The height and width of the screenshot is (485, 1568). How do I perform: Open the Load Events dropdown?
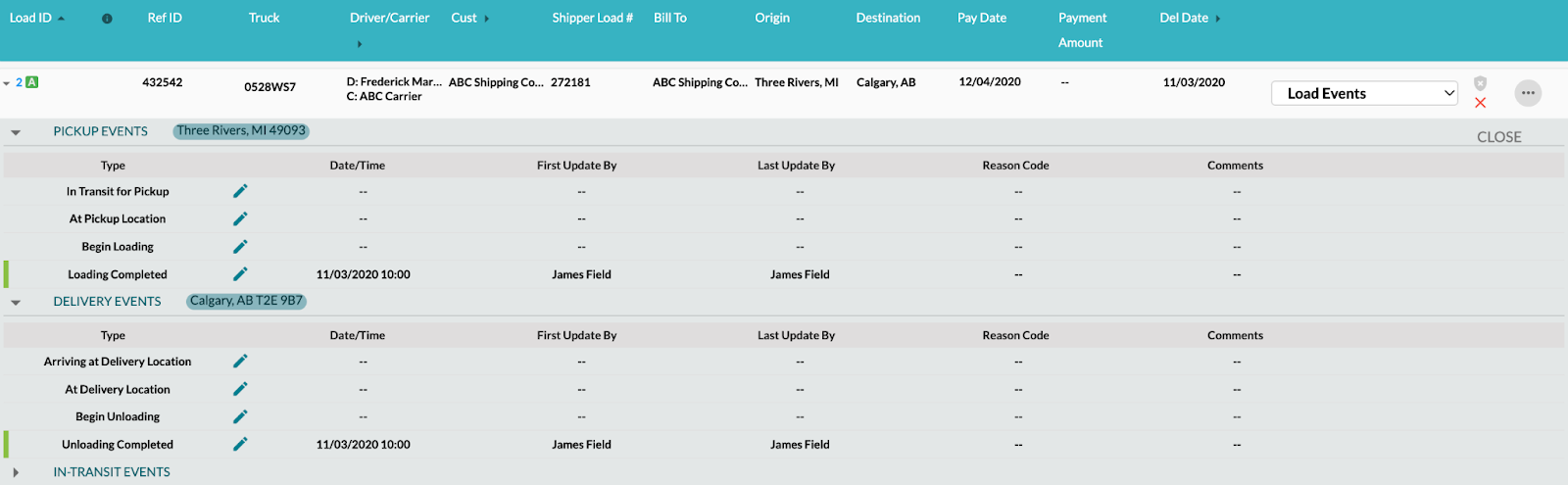1364,93
